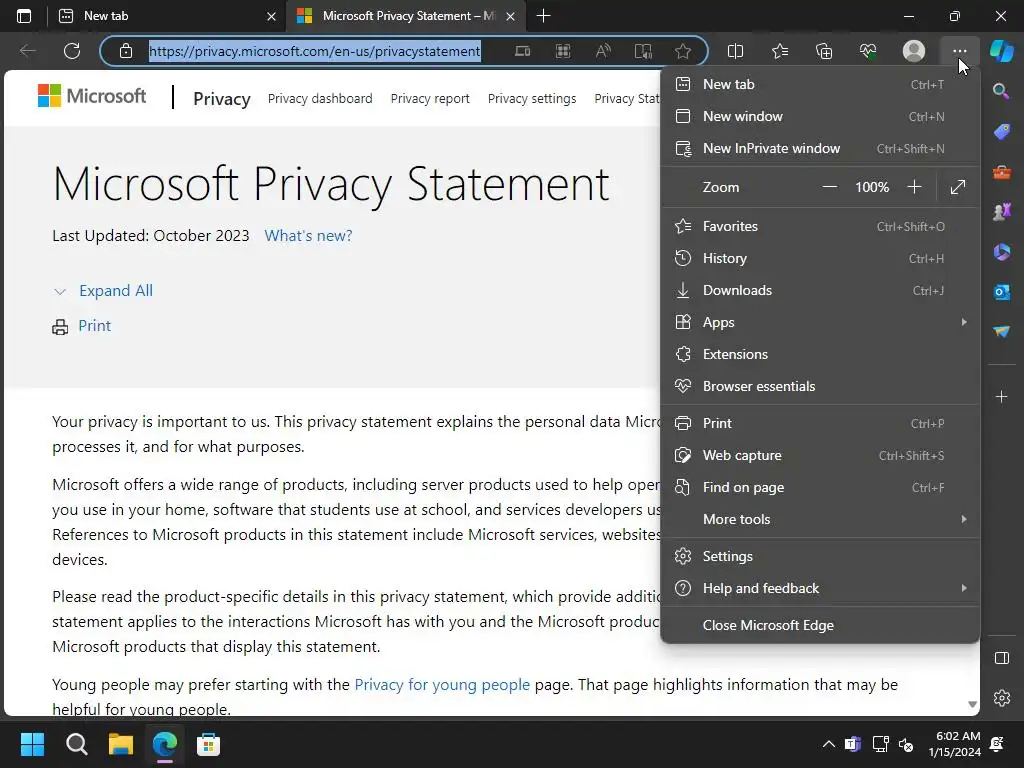1024x768 pixels.
Task: Open Copilot sidebar icon
Action: (x=1002, y=51)
